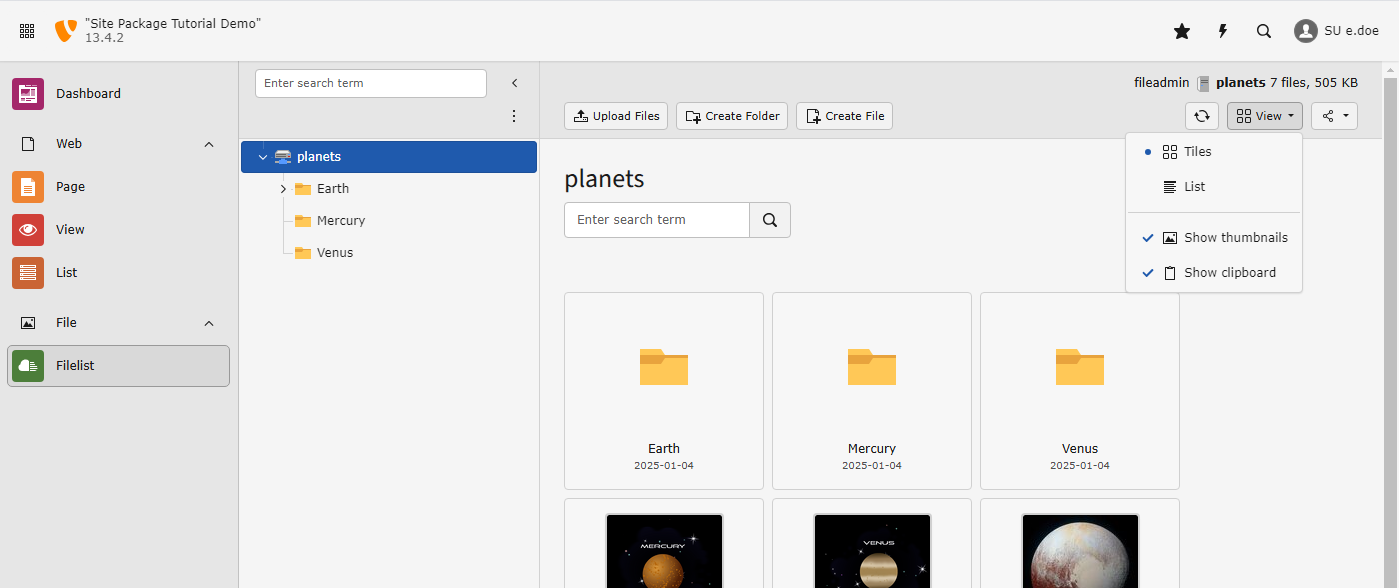Switch to the List view option
Viewport: 1399px width, 588px height.
click(1214, 187)
